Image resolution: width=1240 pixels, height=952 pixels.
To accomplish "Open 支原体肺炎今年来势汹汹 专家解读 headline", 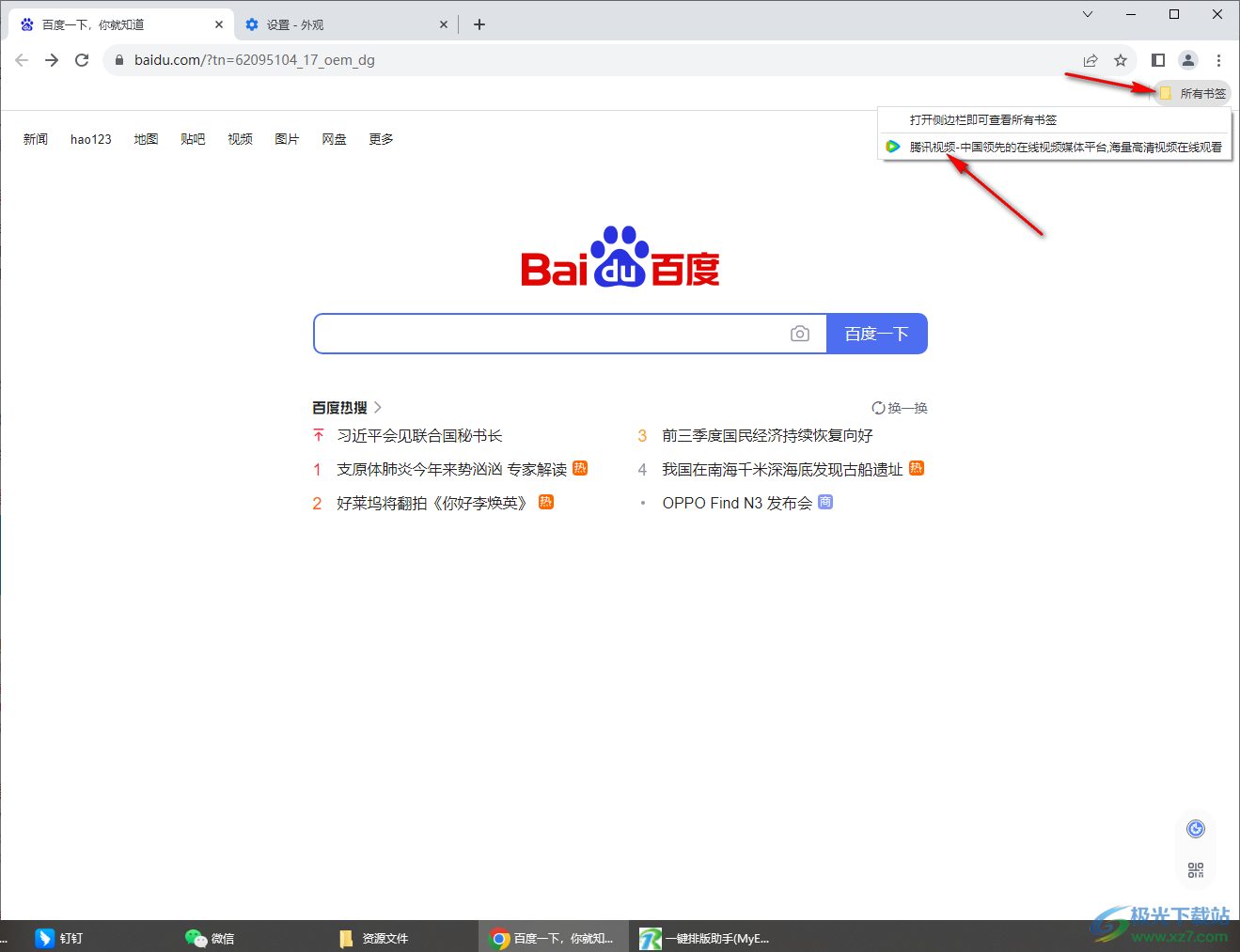I will tap(452, 469).
